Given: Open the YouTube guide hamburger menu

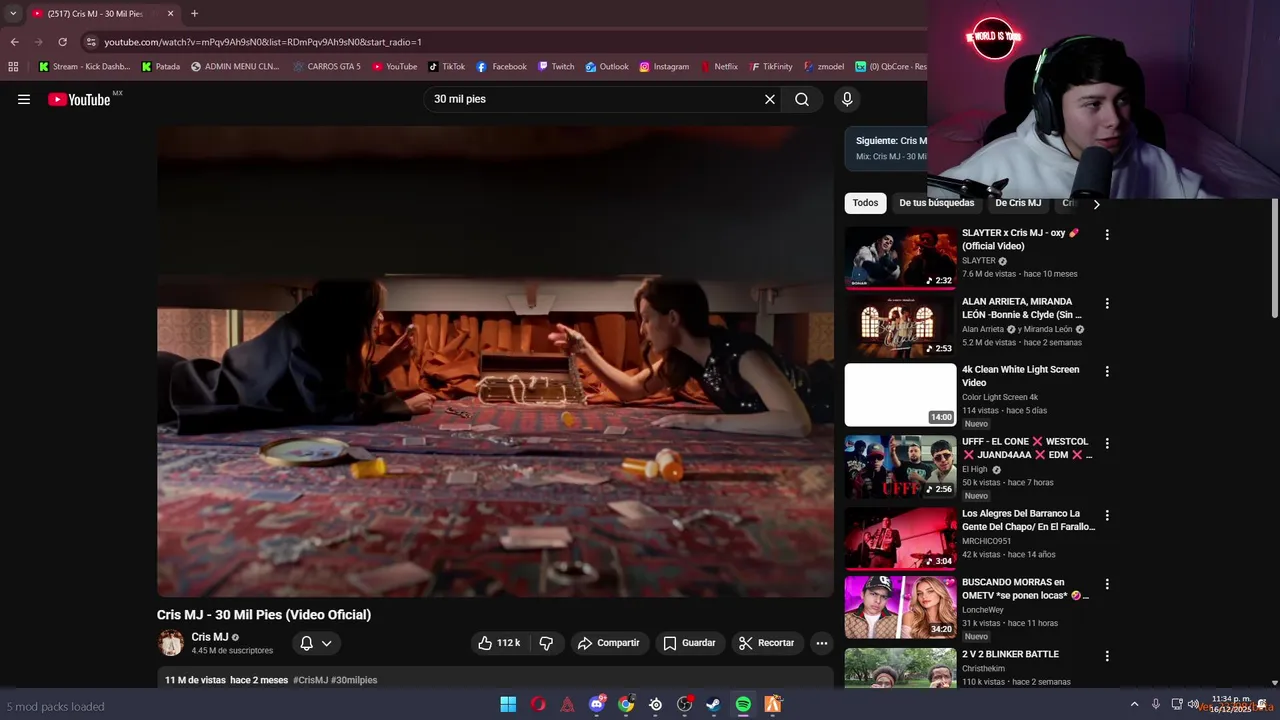Looking at the screenshot, I should [x=24, y=99].
